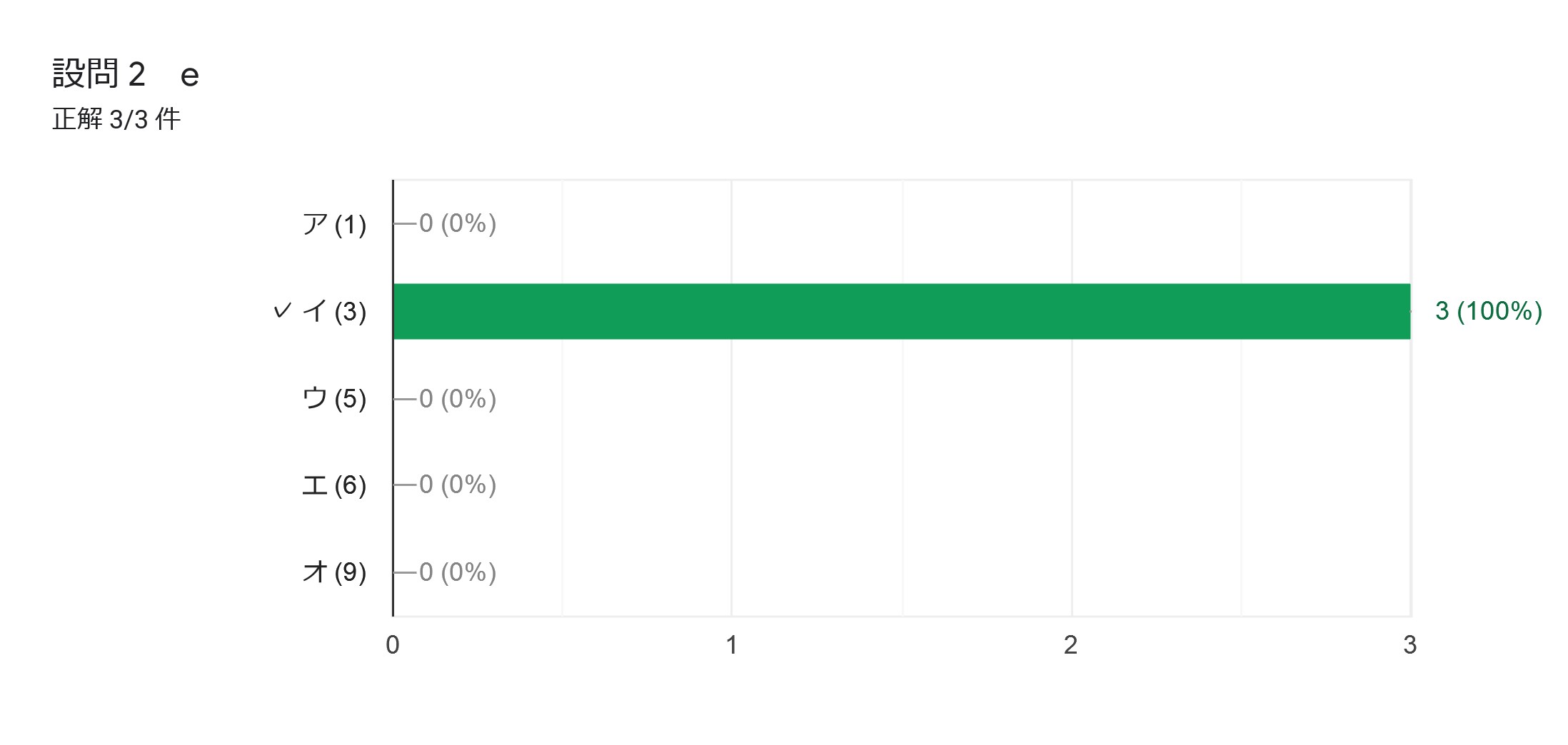The width and height of the screenshot is (1568, 745).
Task: Click the green bar for イ (3)
Action: coord(902,311)
